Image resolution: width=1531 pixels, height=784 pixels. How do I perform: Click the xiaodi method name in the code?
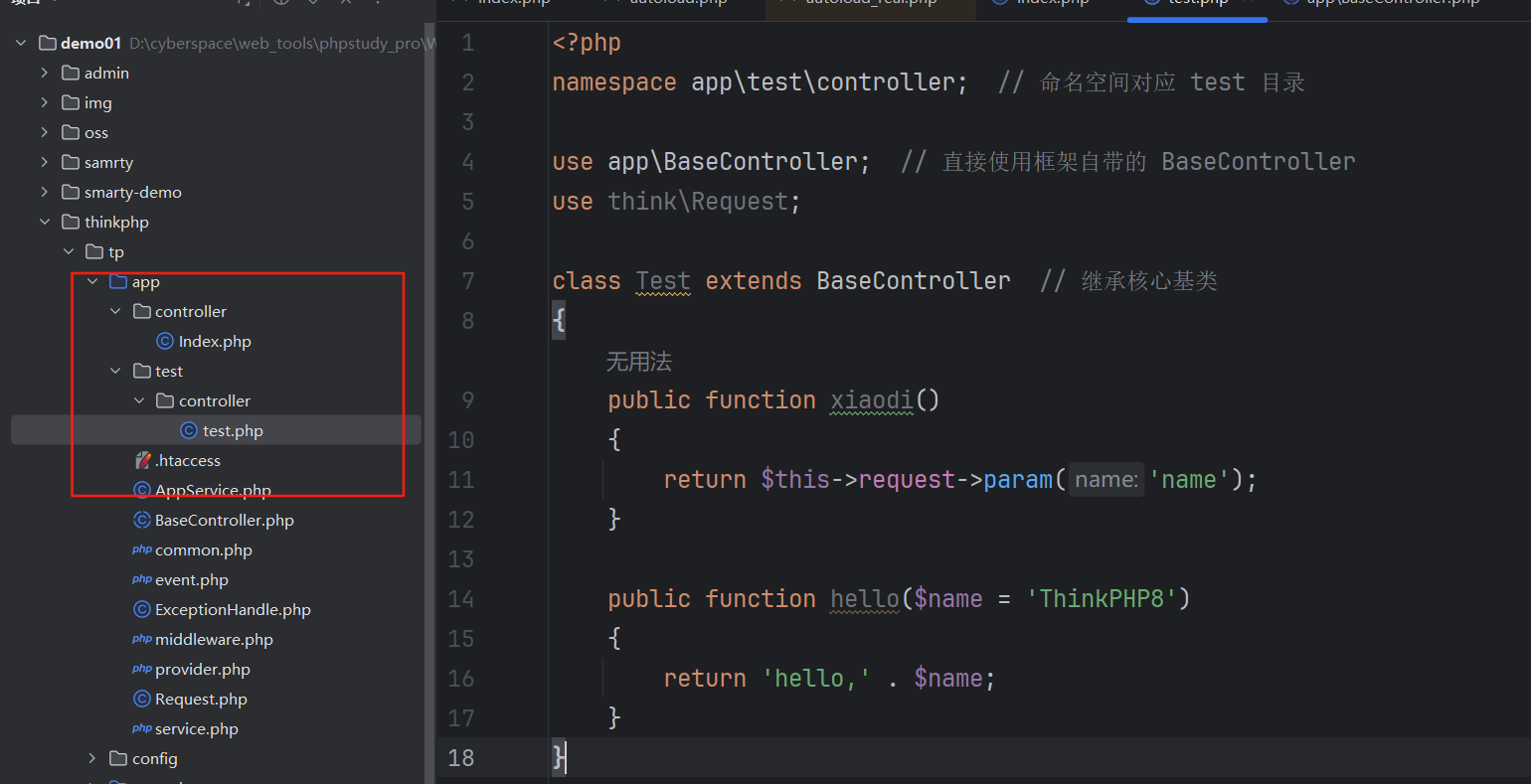(x=872, y=399)
